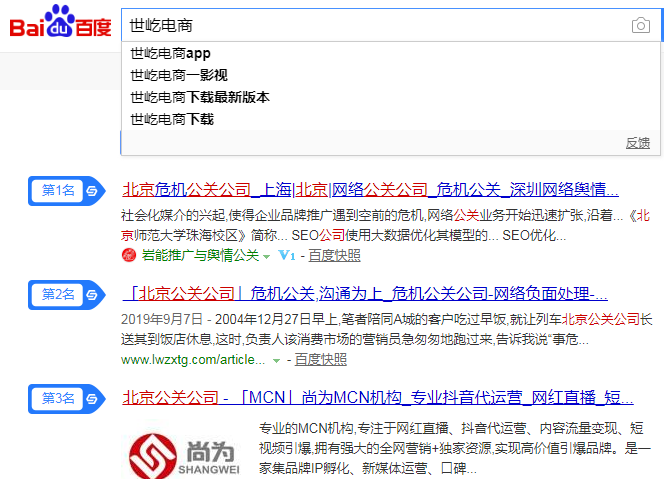The height and width of the screenshot is (479, 664).
Task: Select suggestion 世屹电商一影视
Action: 390,75
